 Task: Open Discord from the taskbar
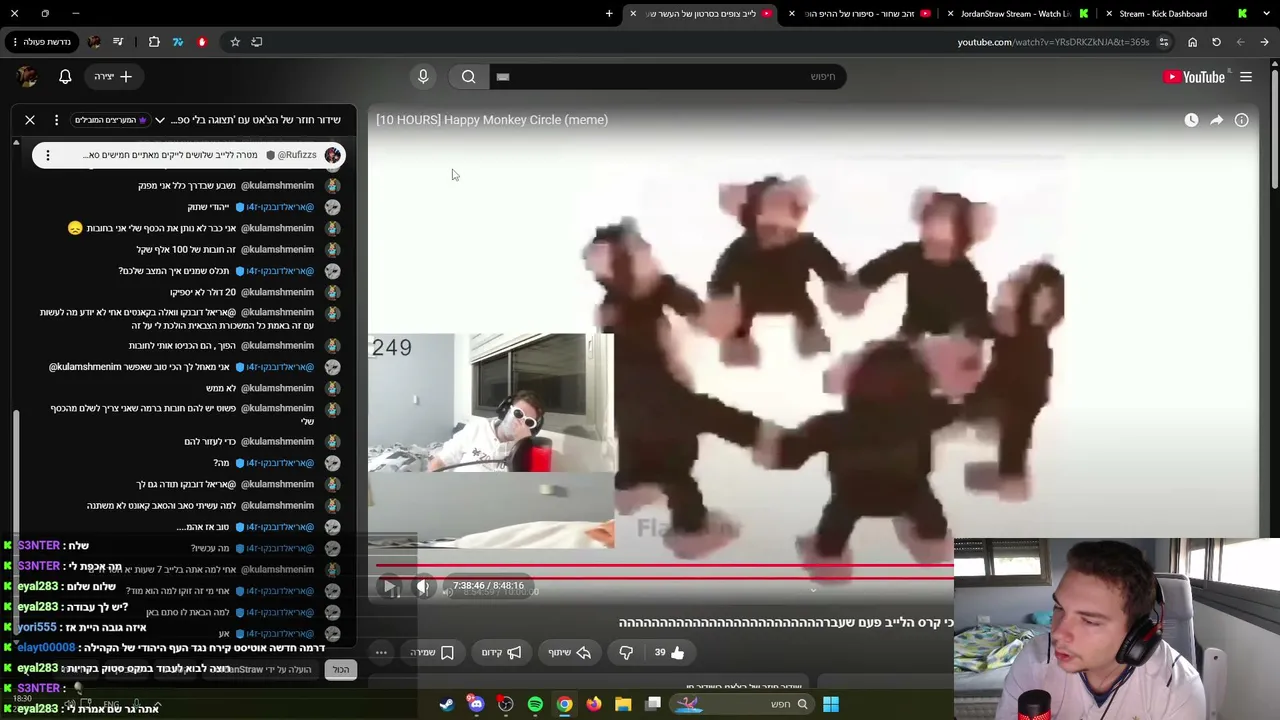(476, 704)
